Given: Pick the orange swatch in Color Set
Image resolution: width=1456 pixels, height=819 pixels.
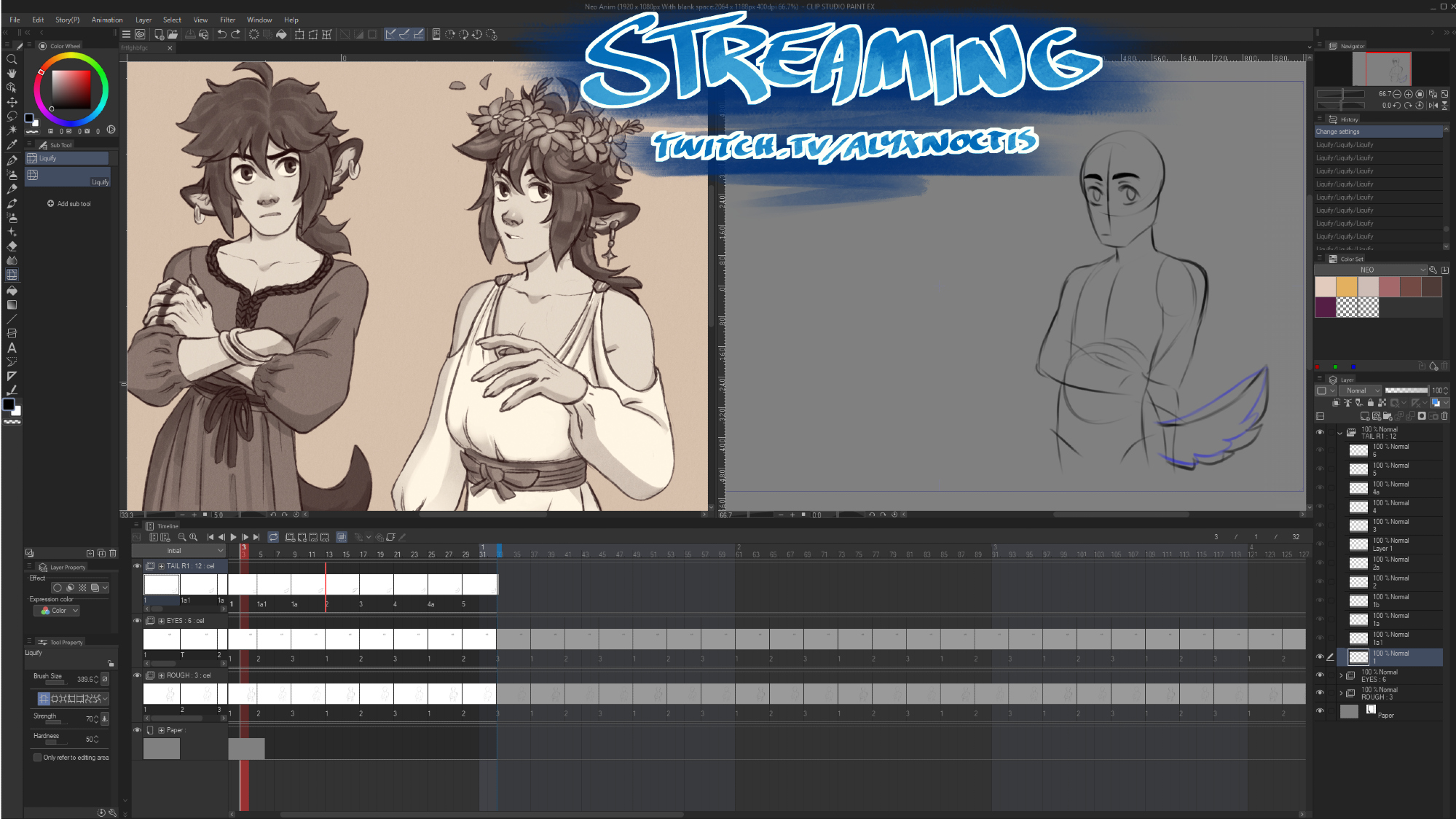Looking at the screenshot, I should pos(1347,286).
